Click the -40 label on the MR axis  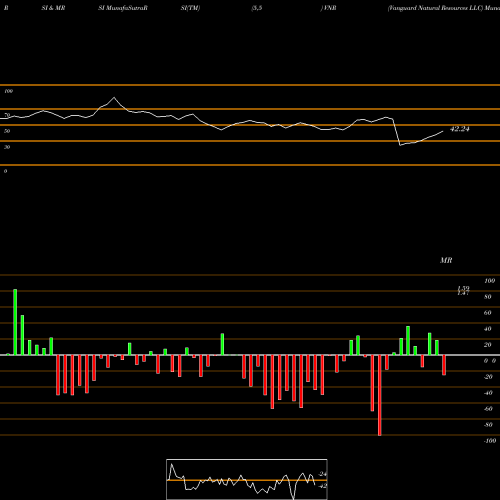[488, 393]
